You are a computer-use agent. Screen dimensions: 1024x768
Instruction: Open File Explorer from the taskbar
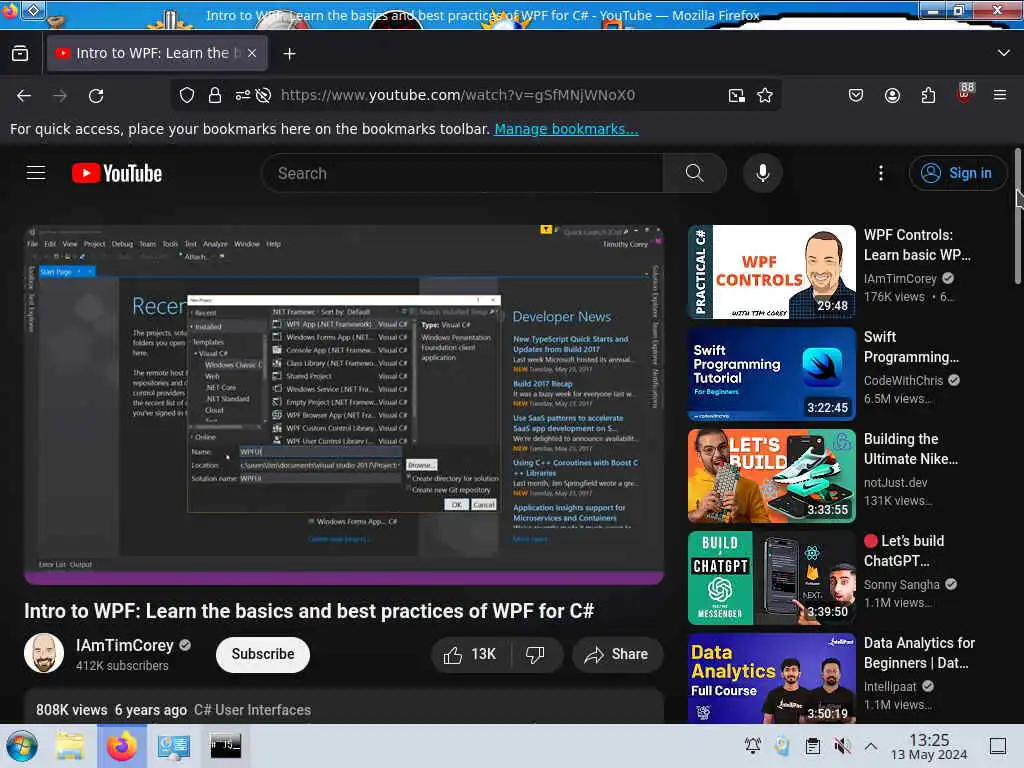tap(70, 746)
